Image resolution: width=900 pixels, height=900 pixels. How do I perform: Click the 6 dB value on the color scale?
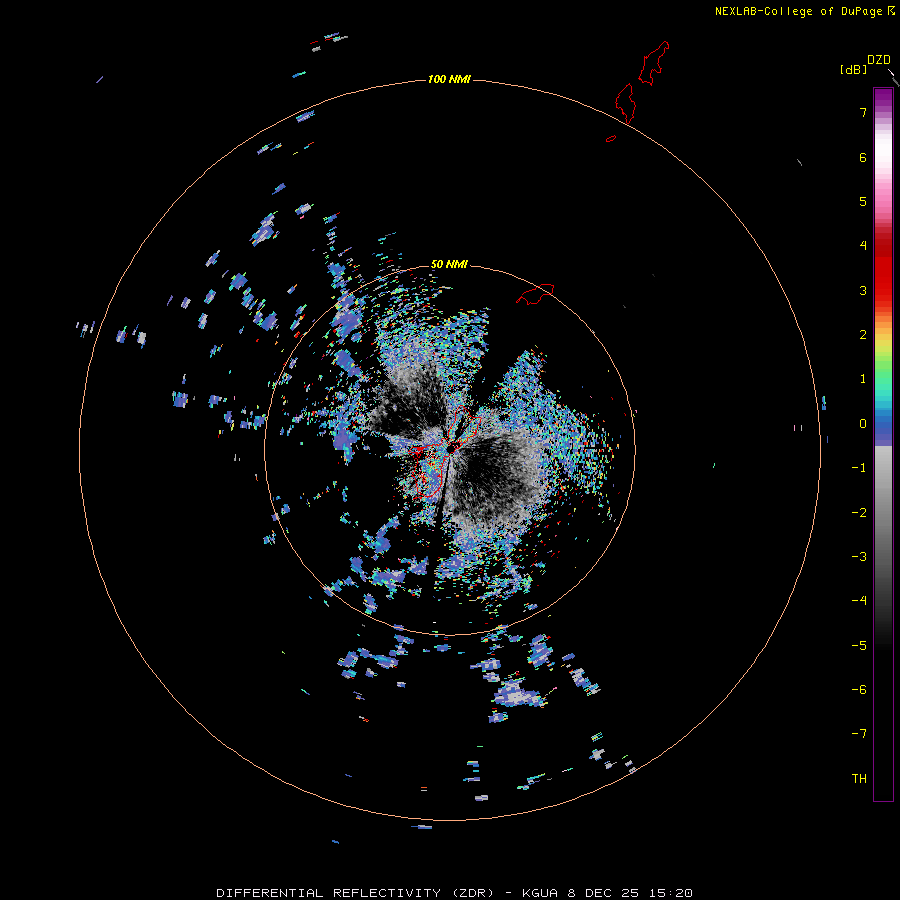coord(863,157)
